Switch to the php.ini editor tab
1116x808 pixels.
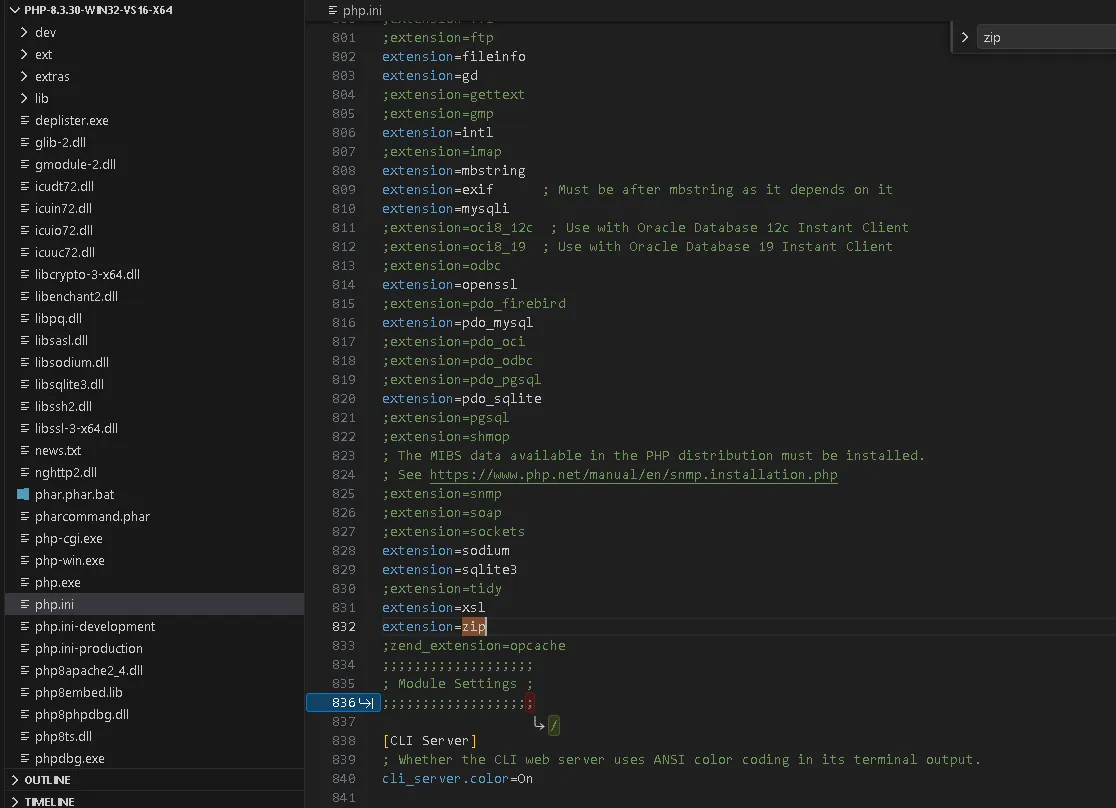click(361, 11)
